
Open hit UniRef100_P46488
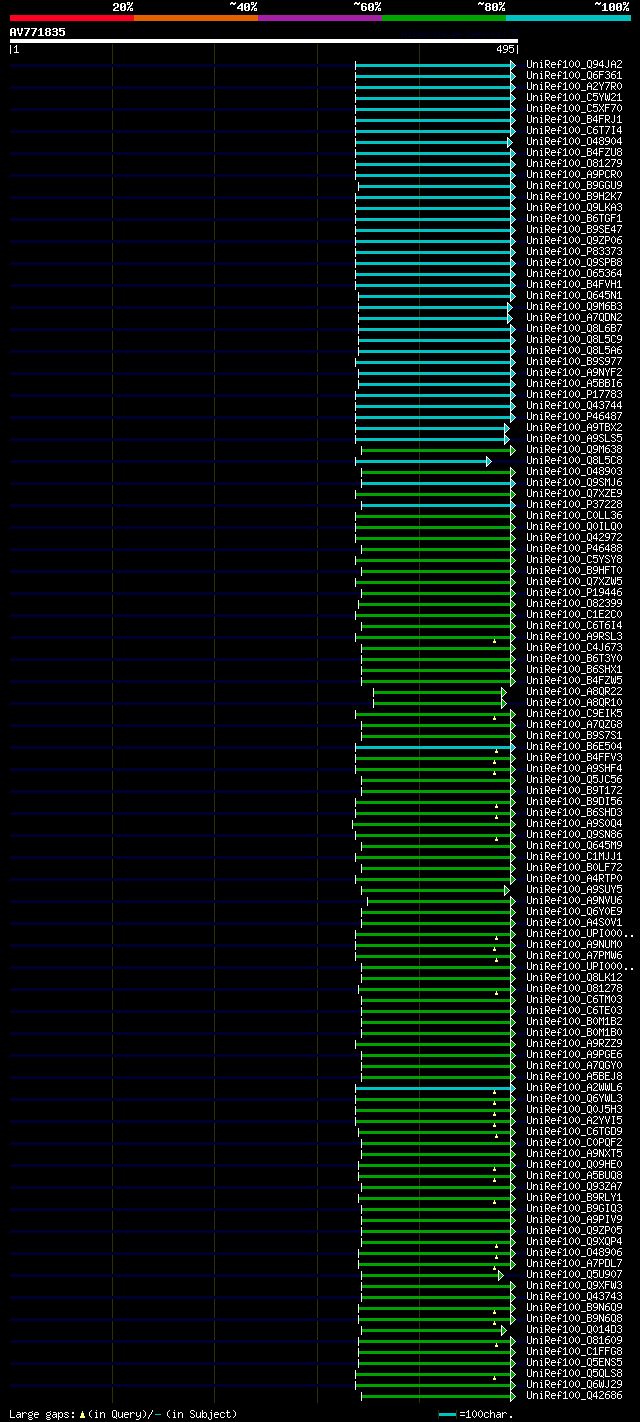click(574, 549)
